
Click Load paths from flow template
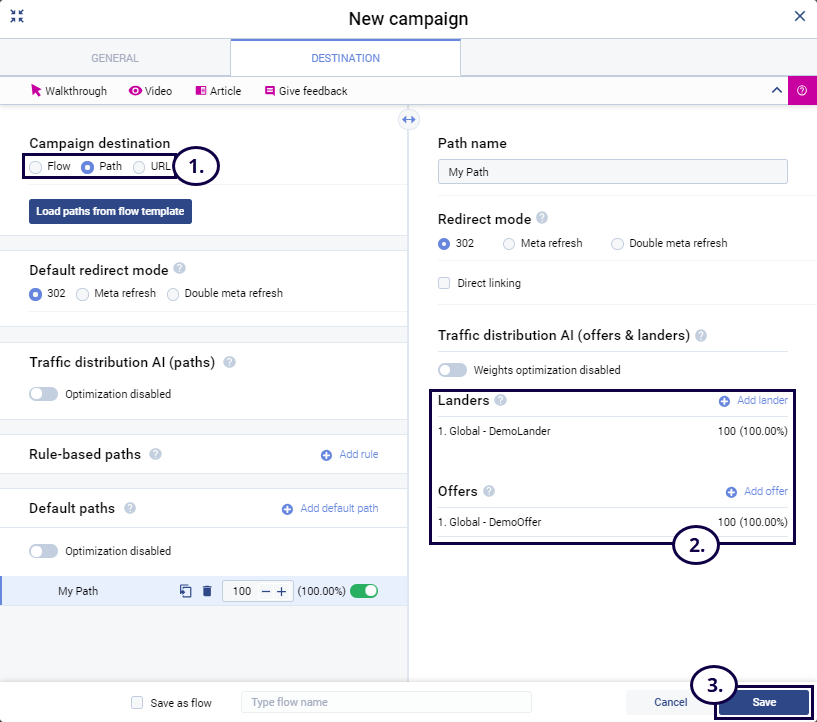click(110, 212)
